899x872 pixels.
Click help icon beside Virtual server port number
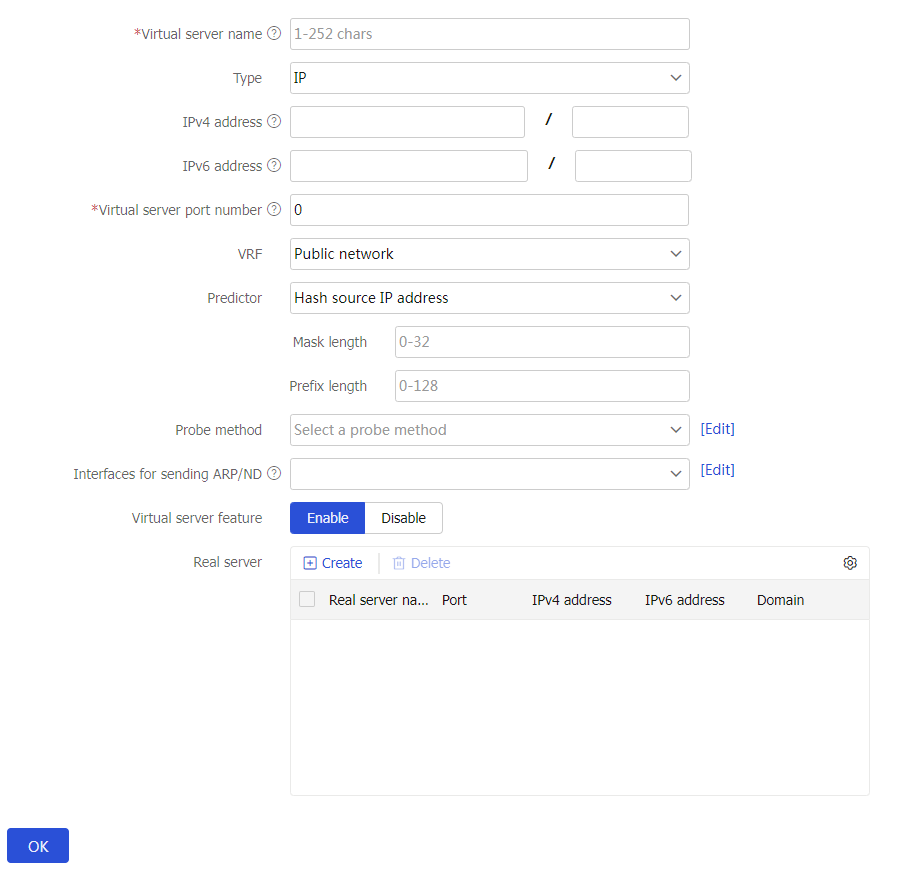tap(274, 210)
